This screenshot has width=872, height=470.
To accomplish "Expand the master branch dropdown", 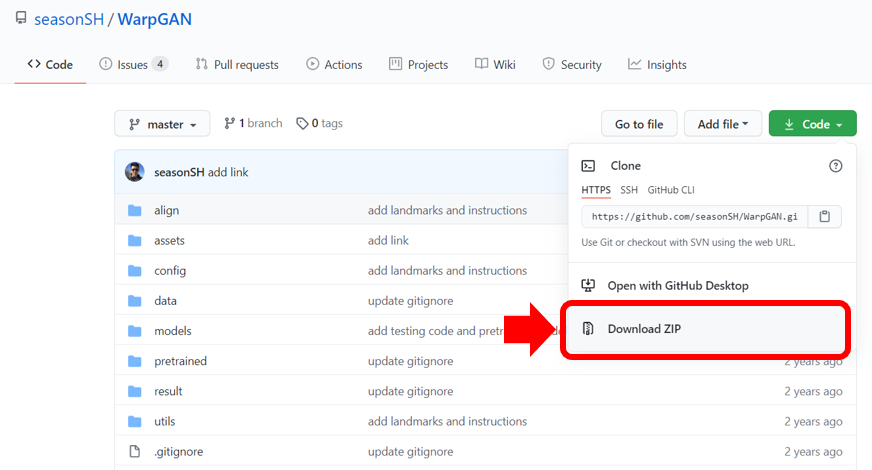I will pyautogui.click(x=162, y=123).
